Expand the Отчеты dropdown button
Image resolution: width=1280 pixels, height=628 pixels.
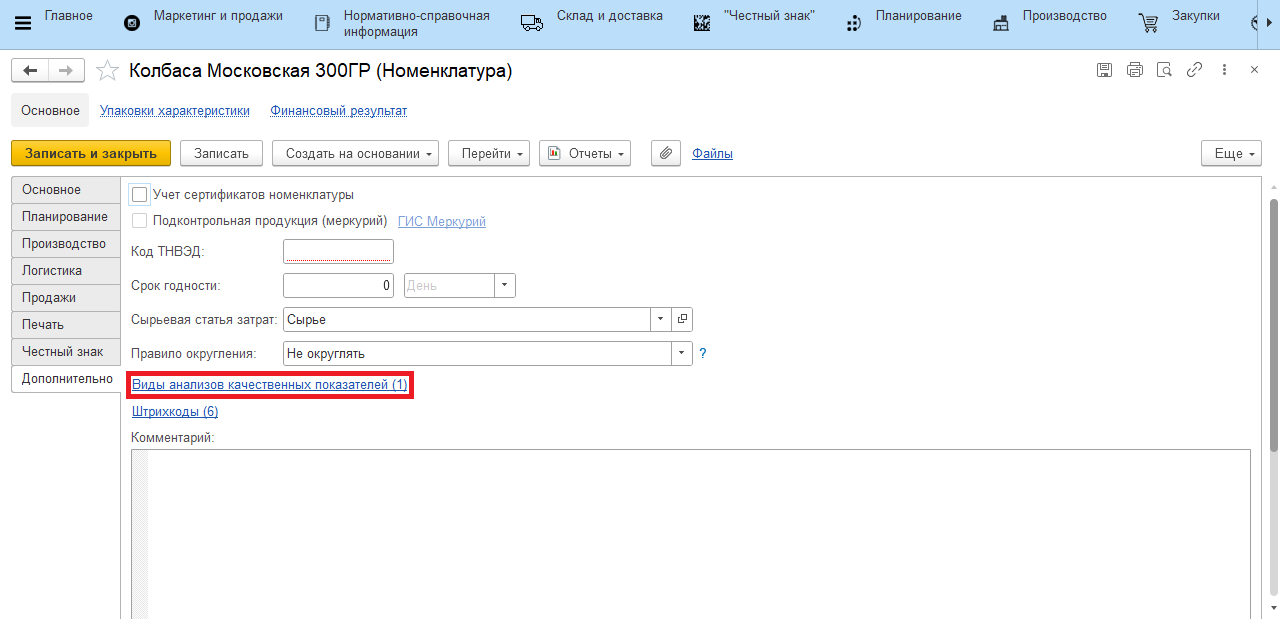point(585,153)
